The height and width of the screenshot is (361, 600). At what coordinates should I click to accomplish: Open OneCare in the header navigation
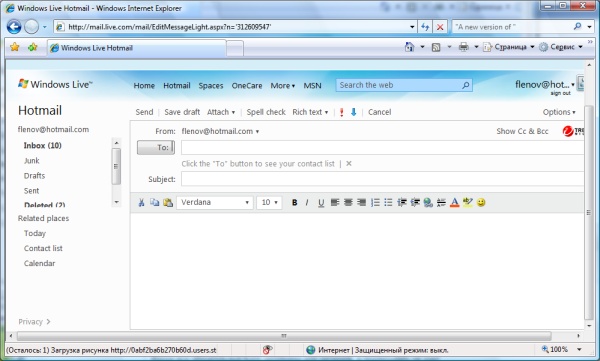[x=247, y=85]
